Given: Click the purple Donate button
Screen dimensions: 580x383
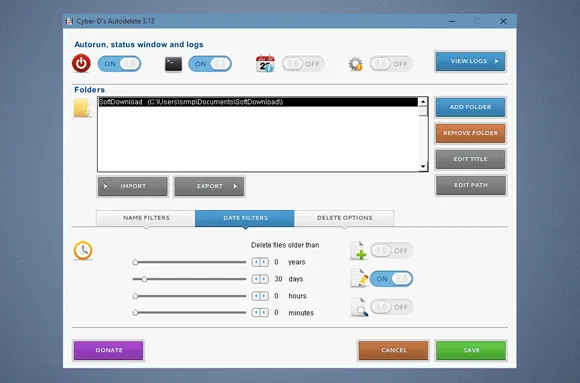Looking at the screenshot, I should pyautogui.click(x=108, y=350).
